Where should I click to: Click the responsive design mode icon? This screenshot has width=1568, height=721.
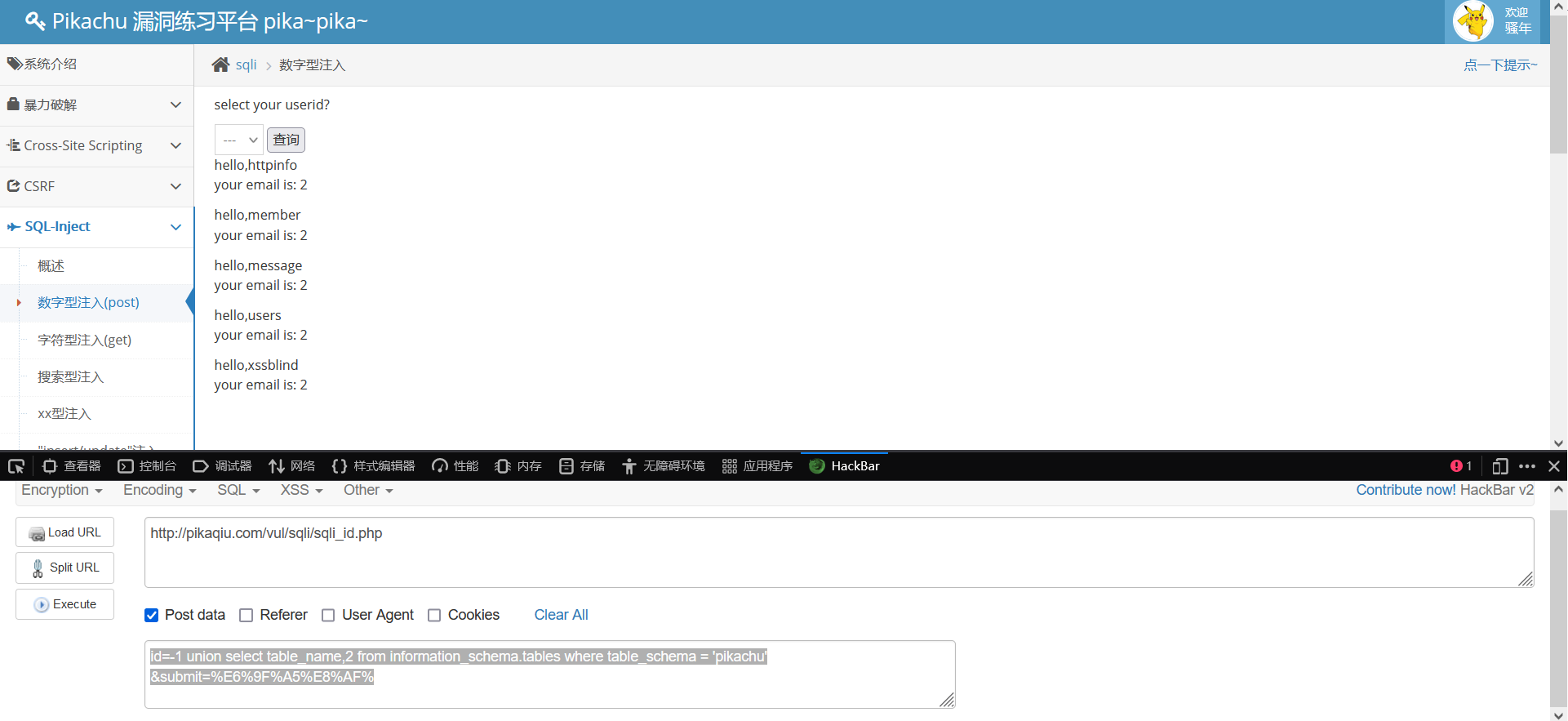pos(1499,466)
